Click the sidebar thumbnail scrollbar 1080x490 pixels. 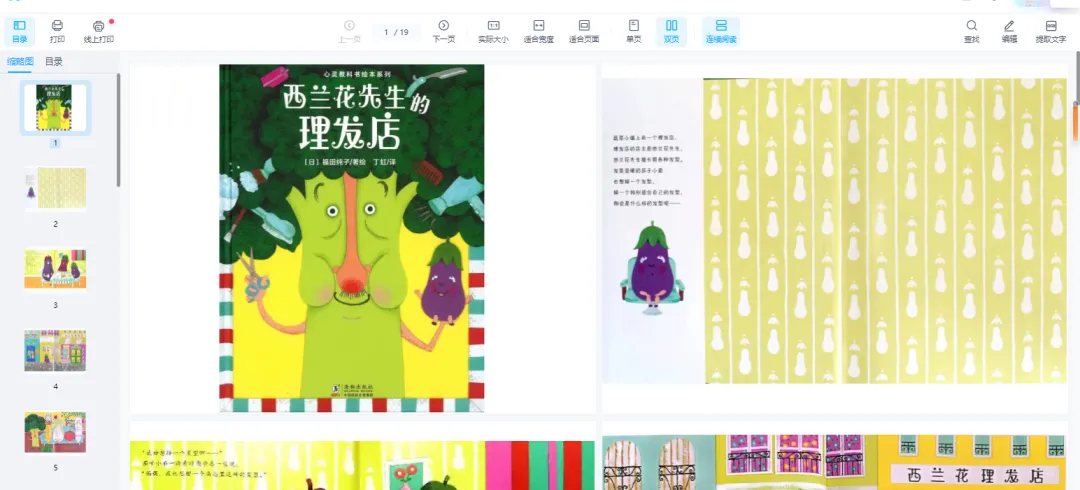[x=118, y=130]
